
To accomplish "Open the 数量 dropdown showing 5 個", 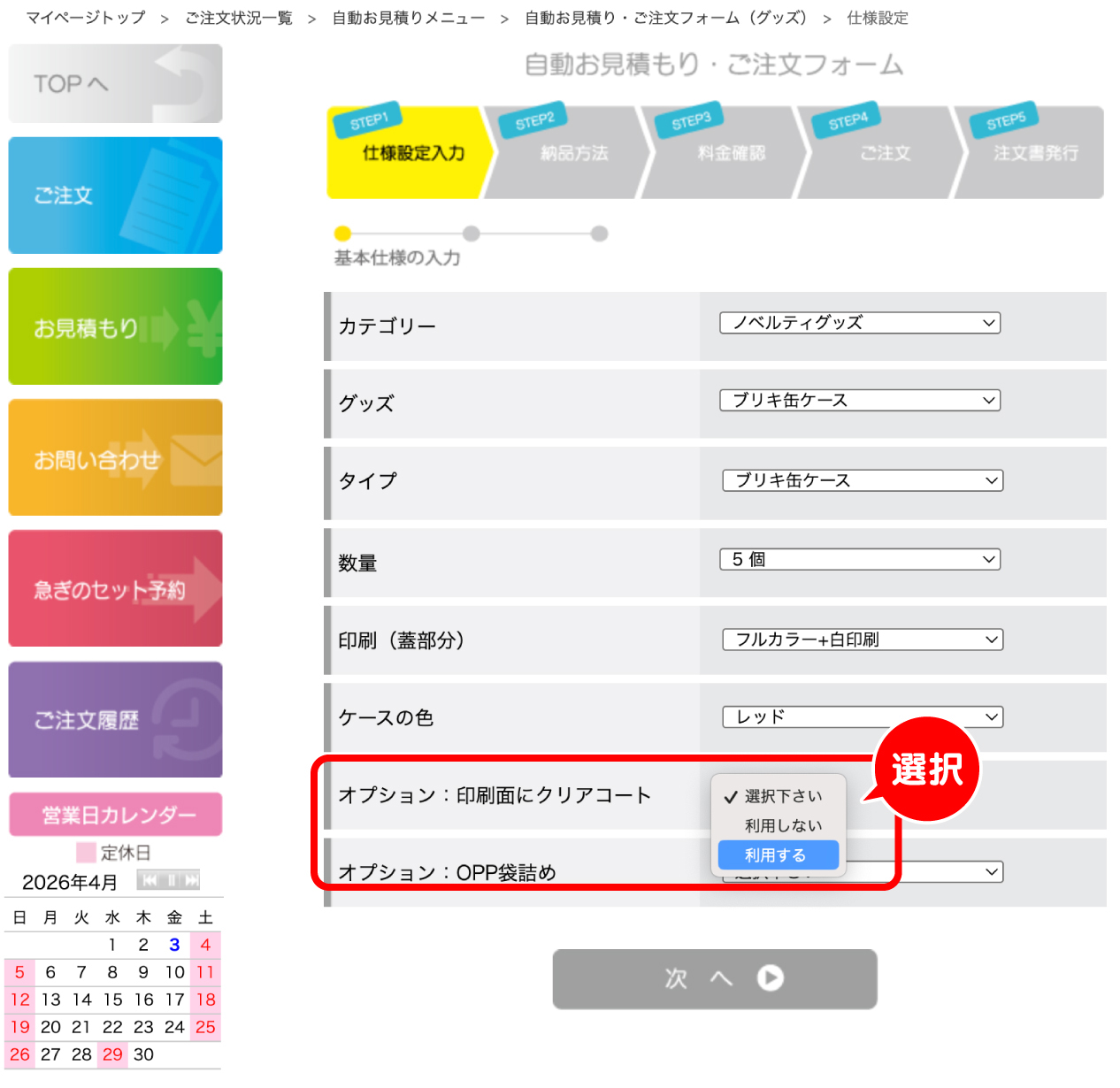I will pyautogui.click(x=859, y=560).
